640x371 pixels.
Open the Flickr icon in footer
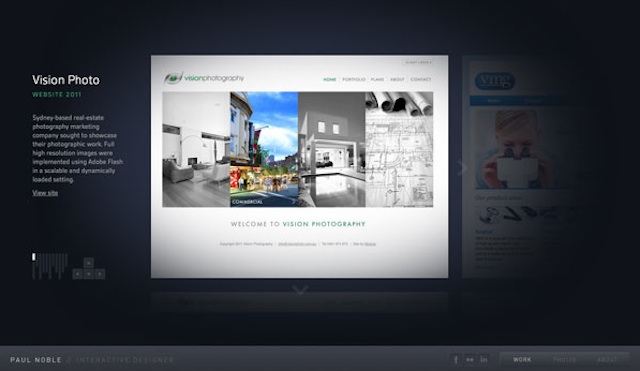pyautogui.click(x=470, y=360)
